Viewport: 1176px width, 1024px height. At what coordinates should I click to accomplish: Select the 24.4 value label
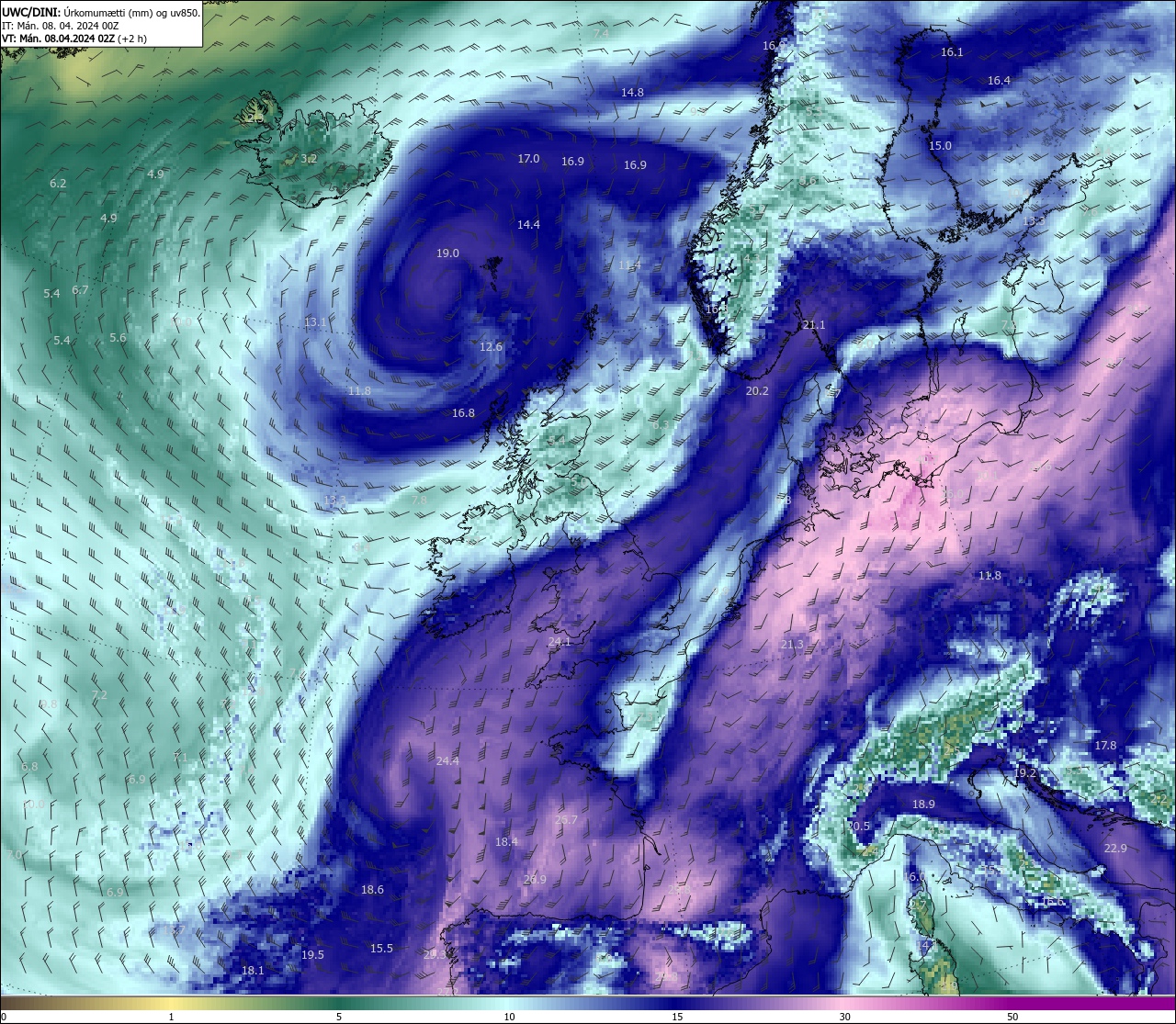pos(447,761)
